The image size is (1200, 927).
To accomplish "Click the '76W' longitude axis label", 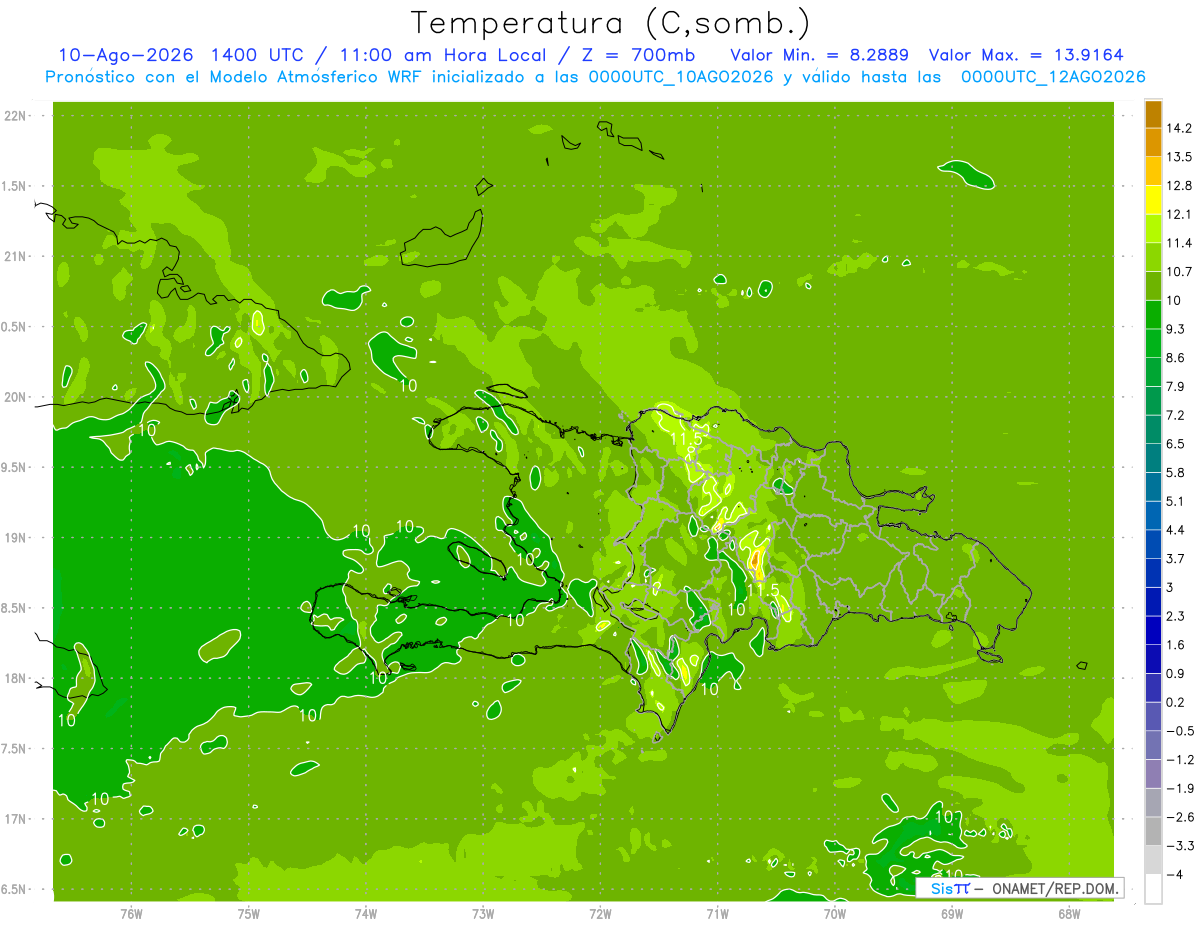I will [131, 914].
